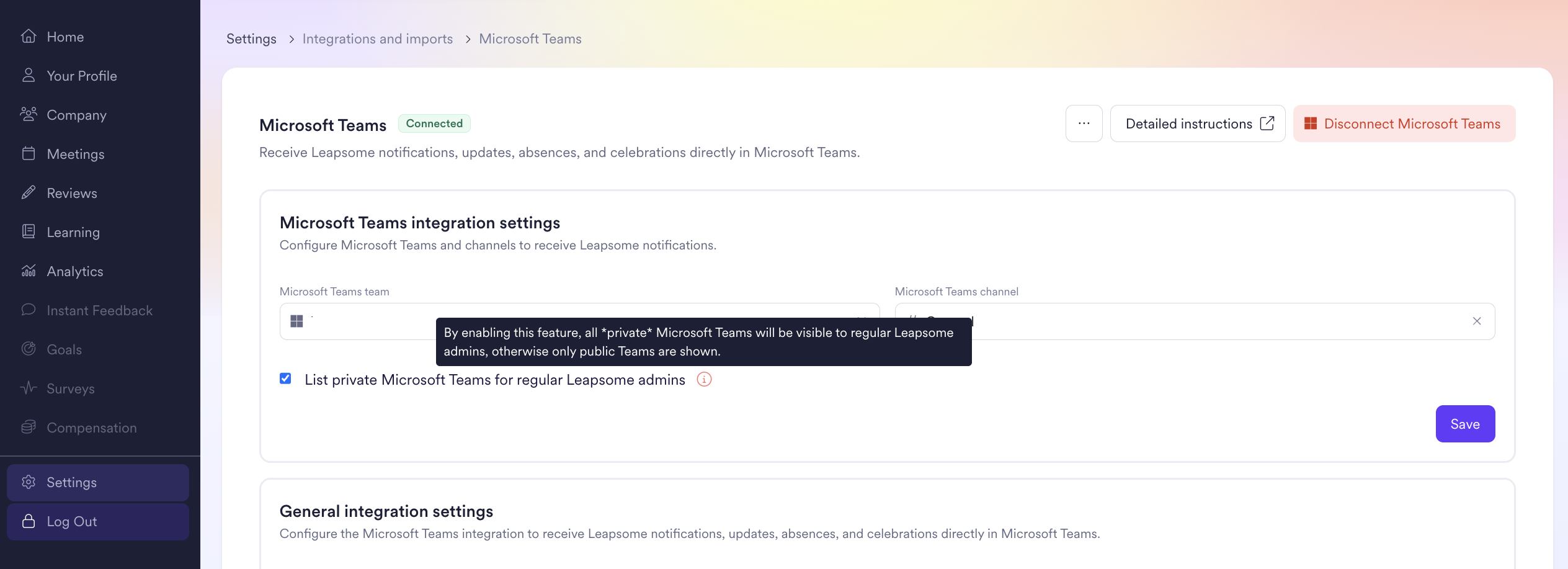Screen dimensions: 1568x569
Task: Uncheck List private Microsoft Teams checkbox
Action: coord(285,379)
